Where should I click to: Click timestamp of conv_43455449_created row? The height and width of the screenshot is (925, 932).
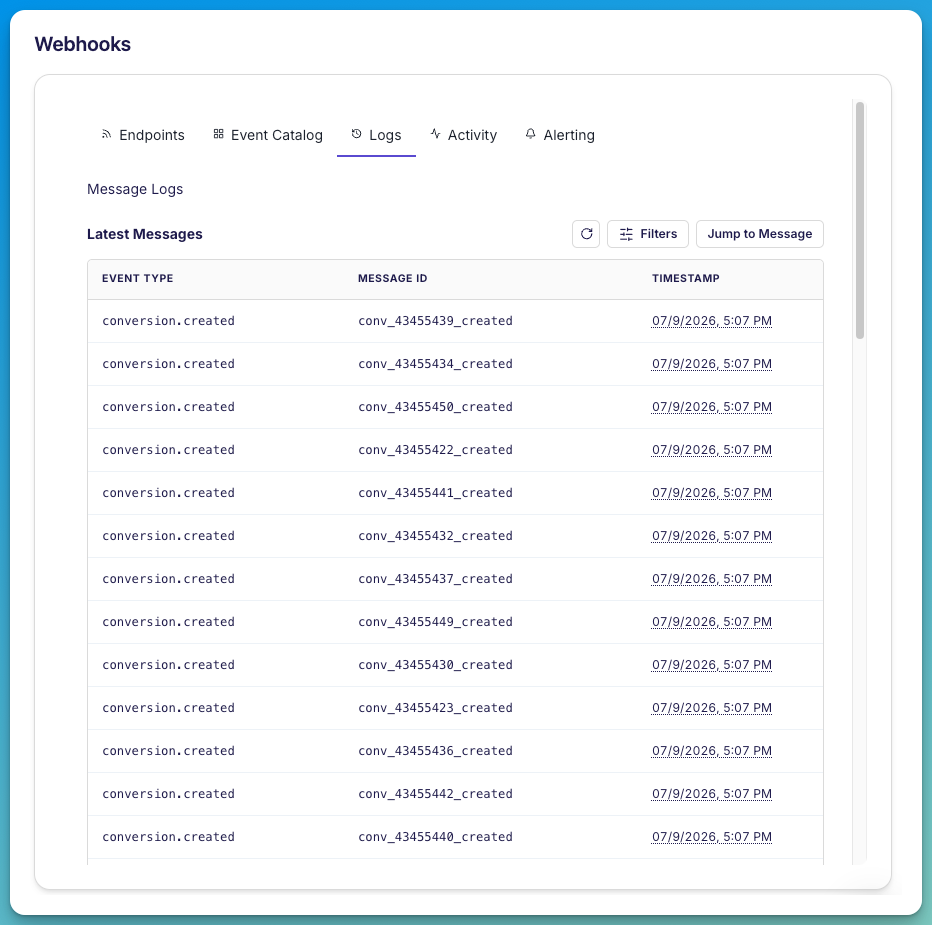tap(711, 622)
